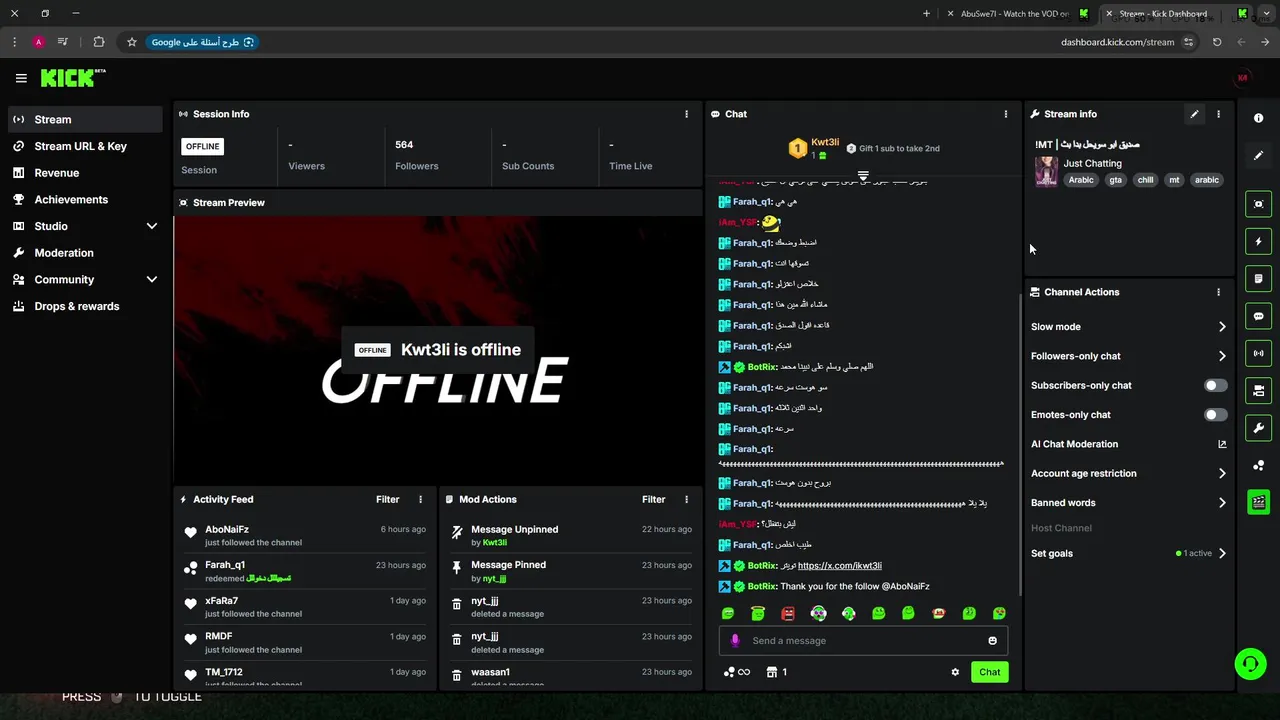The width and height of the screenshot is (1280, 720).
Task: Click the Send a message input field
Action: pos(863,641)
